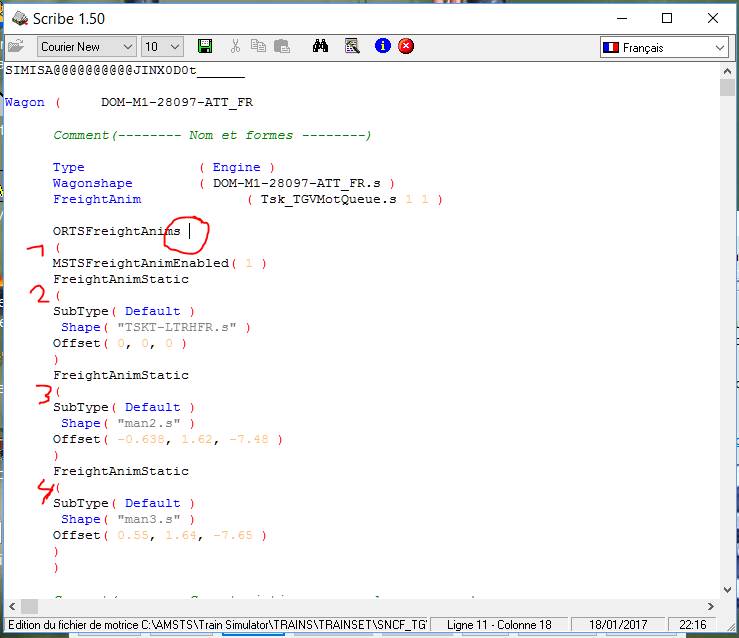The height and width of the screenshot is (638, 739).
Task: Click the horizontal scrollbar left arrow
Action: 12,606
